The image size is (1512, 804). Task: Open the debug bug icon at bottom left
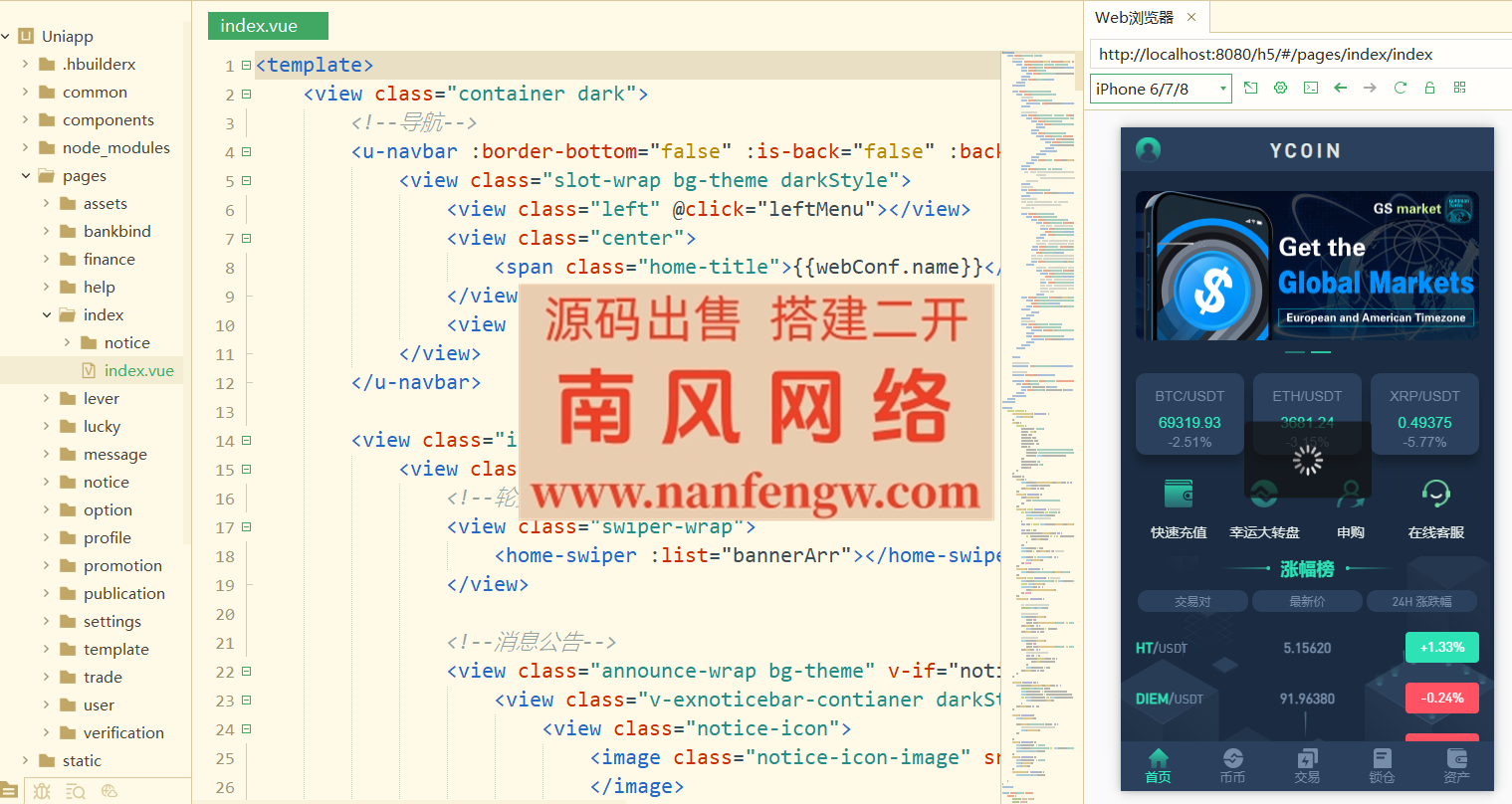(x=42, y=791)
